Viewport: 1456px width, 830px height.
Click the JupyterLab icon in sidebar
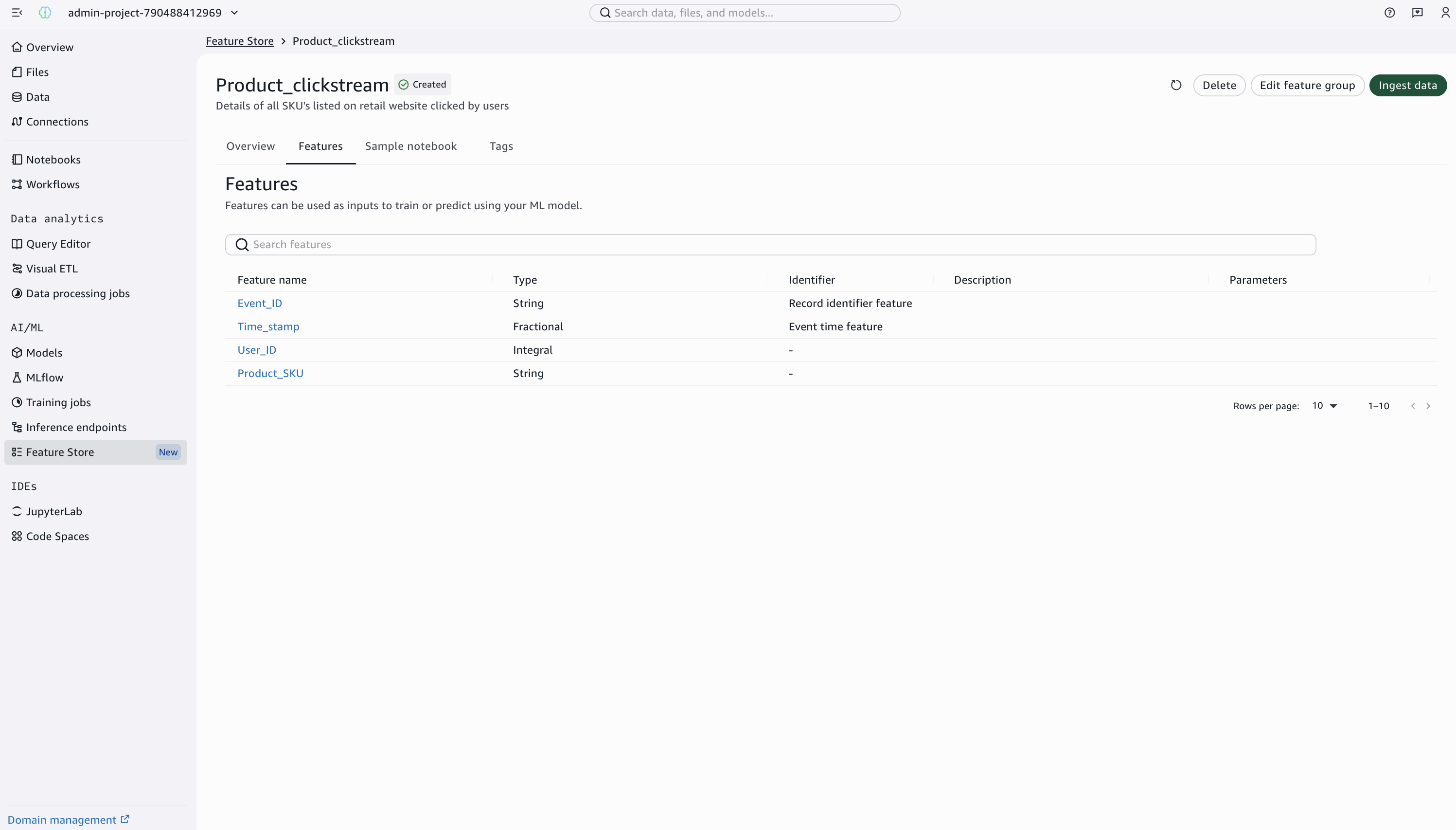tap(17, 511)
